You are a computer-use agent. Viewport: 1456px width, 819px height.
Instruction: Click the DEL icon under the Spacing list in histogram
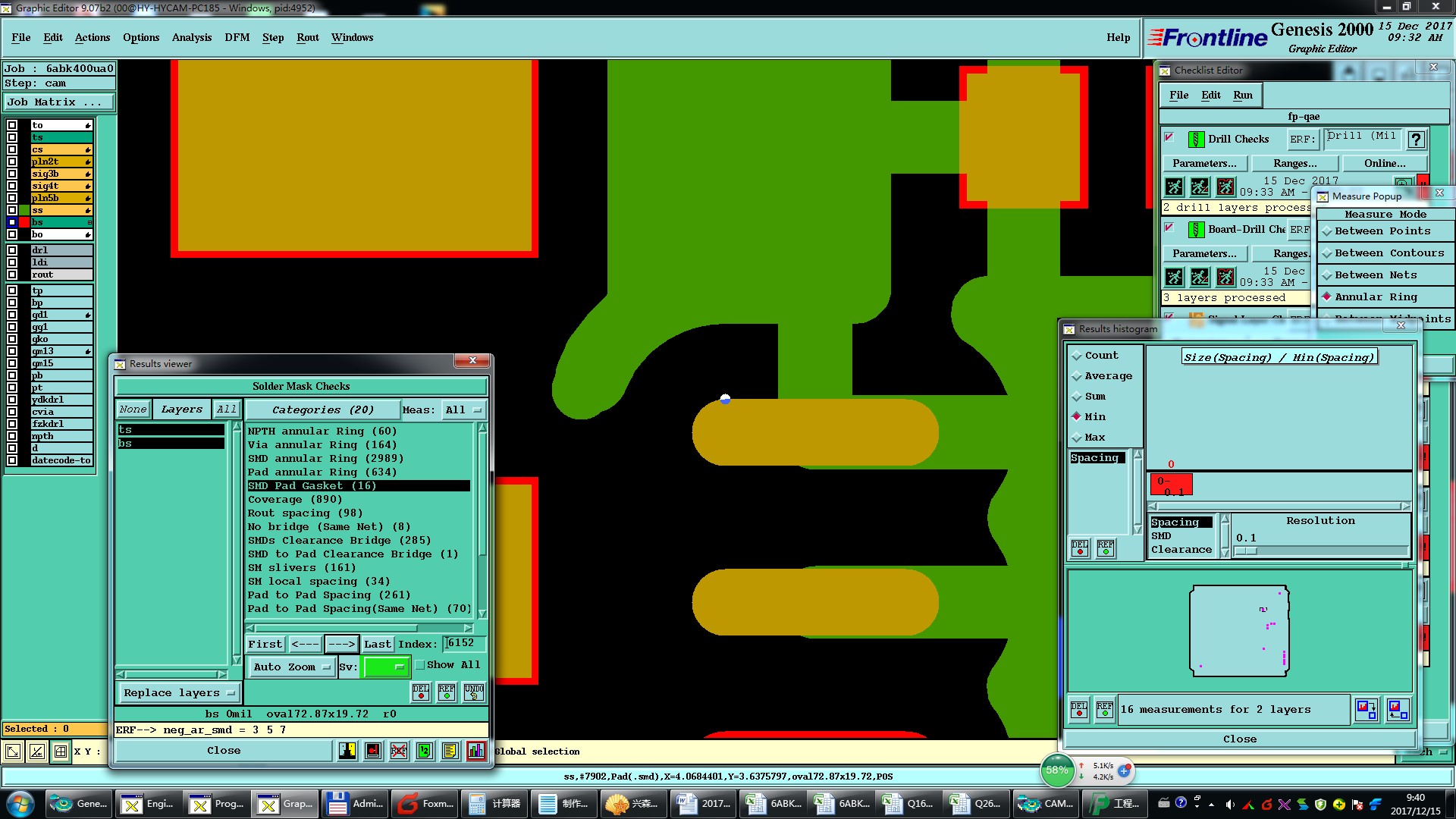(x=1080, y=548)
